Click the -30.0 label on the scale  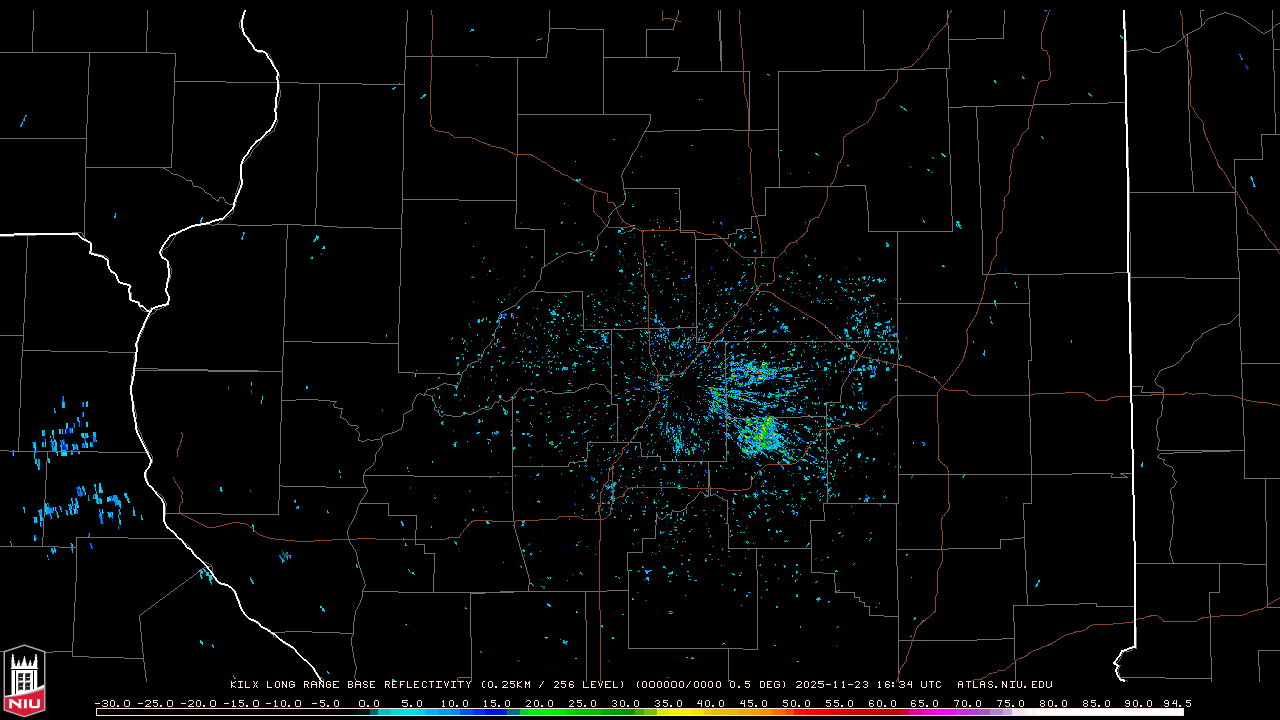pos(112,703)
